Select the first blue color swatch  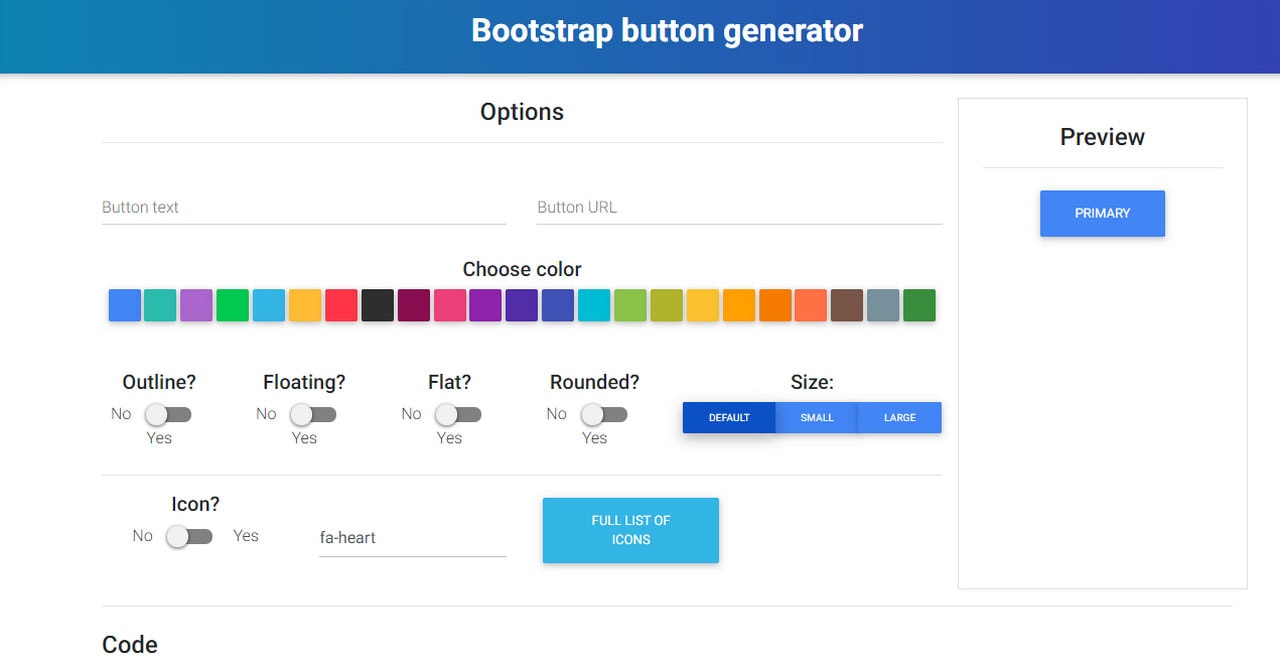pos(124,305)
